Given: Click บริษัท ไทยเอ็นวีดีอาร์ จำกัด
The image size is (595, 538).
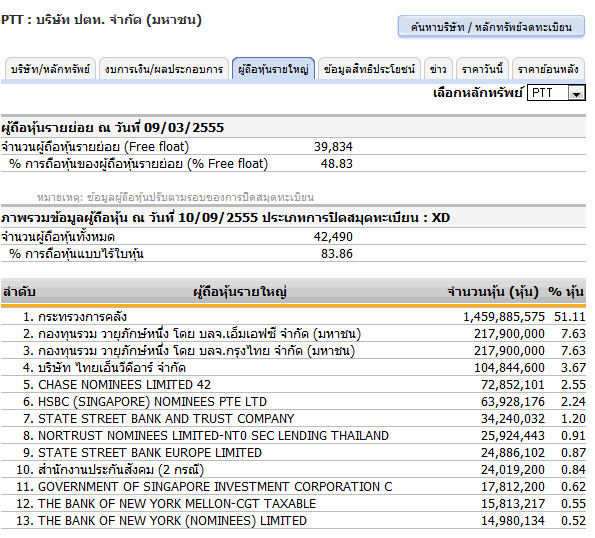Looking at the screenshot, I should (112, 368).
